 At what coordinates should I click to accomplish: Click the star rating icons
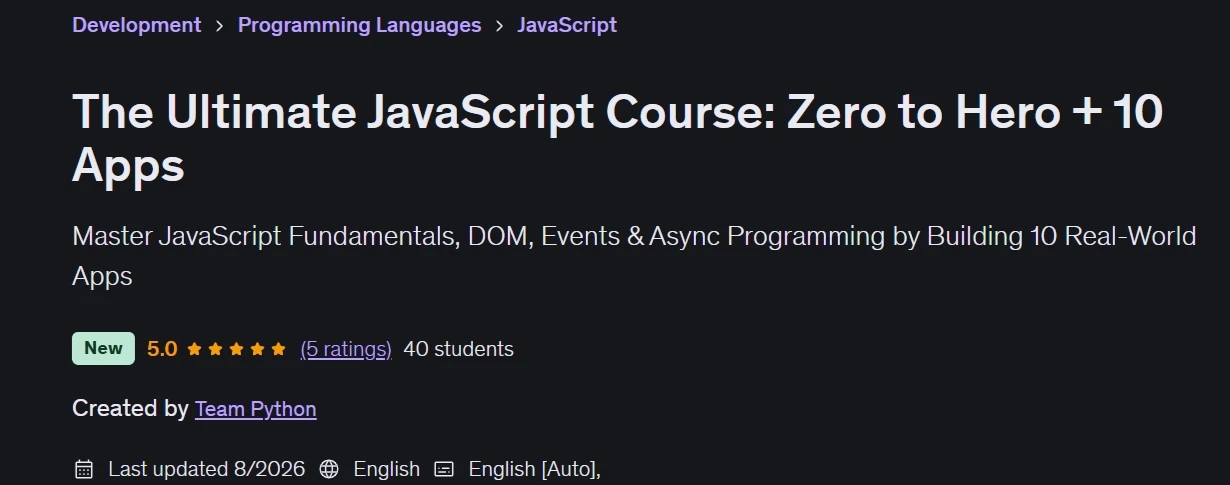[237, 349]
